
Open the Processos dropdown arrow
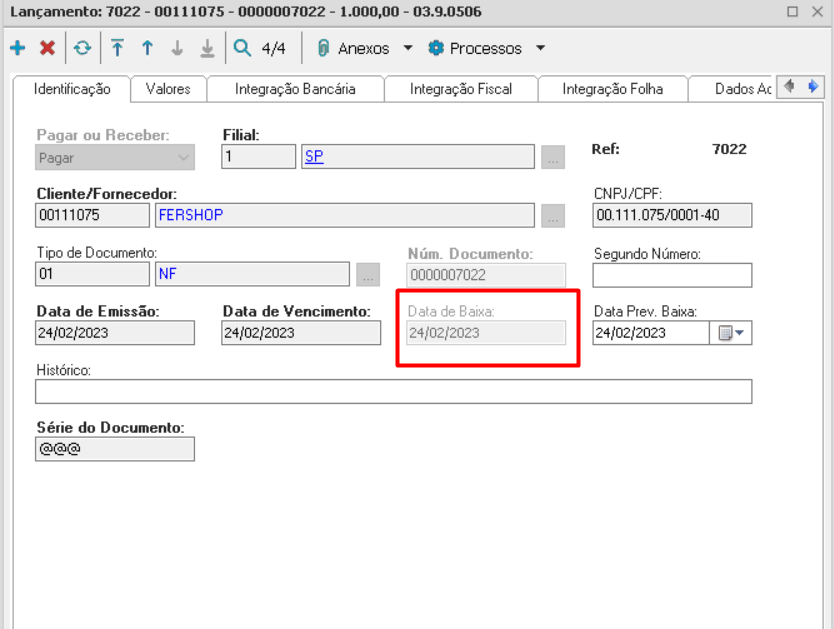tap(540, 48)
